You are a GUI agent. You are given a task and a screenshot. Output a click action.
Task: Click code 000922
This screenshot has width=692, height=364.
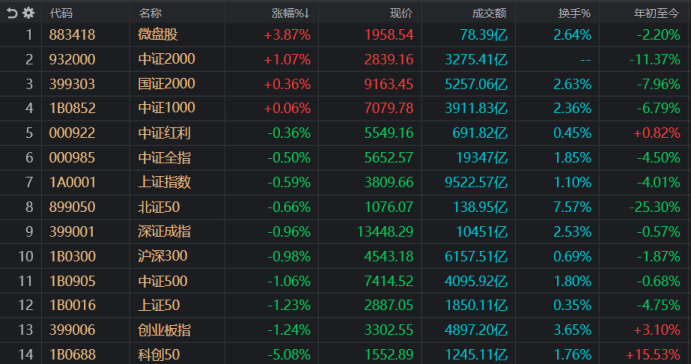pos(72,133)
